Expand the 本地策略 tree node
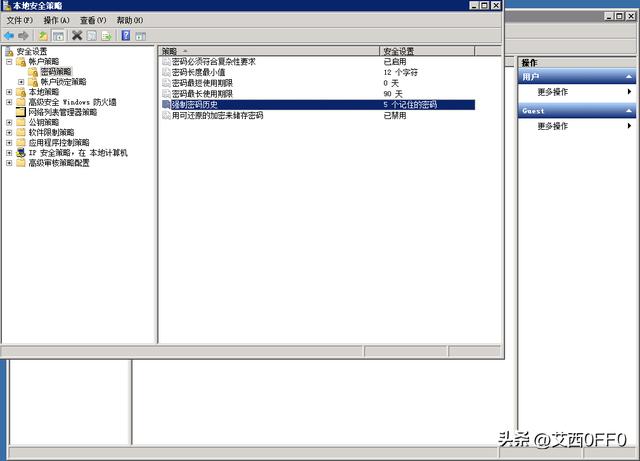The image size is (640, 461). 9,92
